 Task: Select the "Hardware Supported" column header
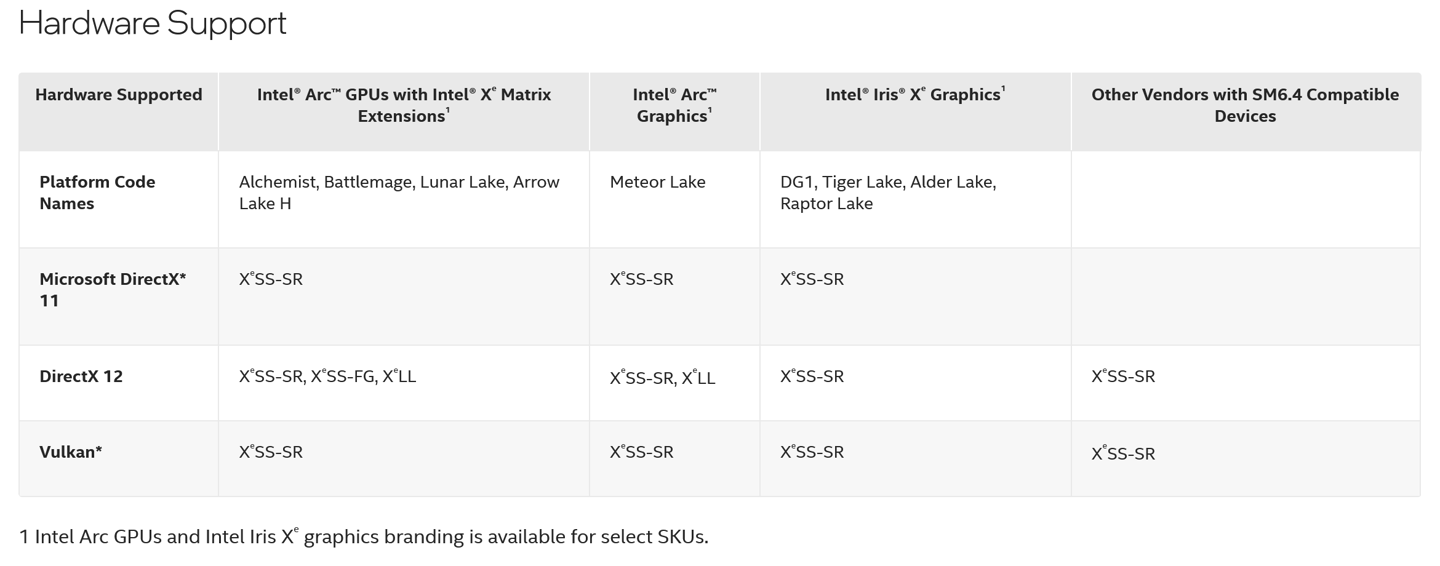point(118,95)
